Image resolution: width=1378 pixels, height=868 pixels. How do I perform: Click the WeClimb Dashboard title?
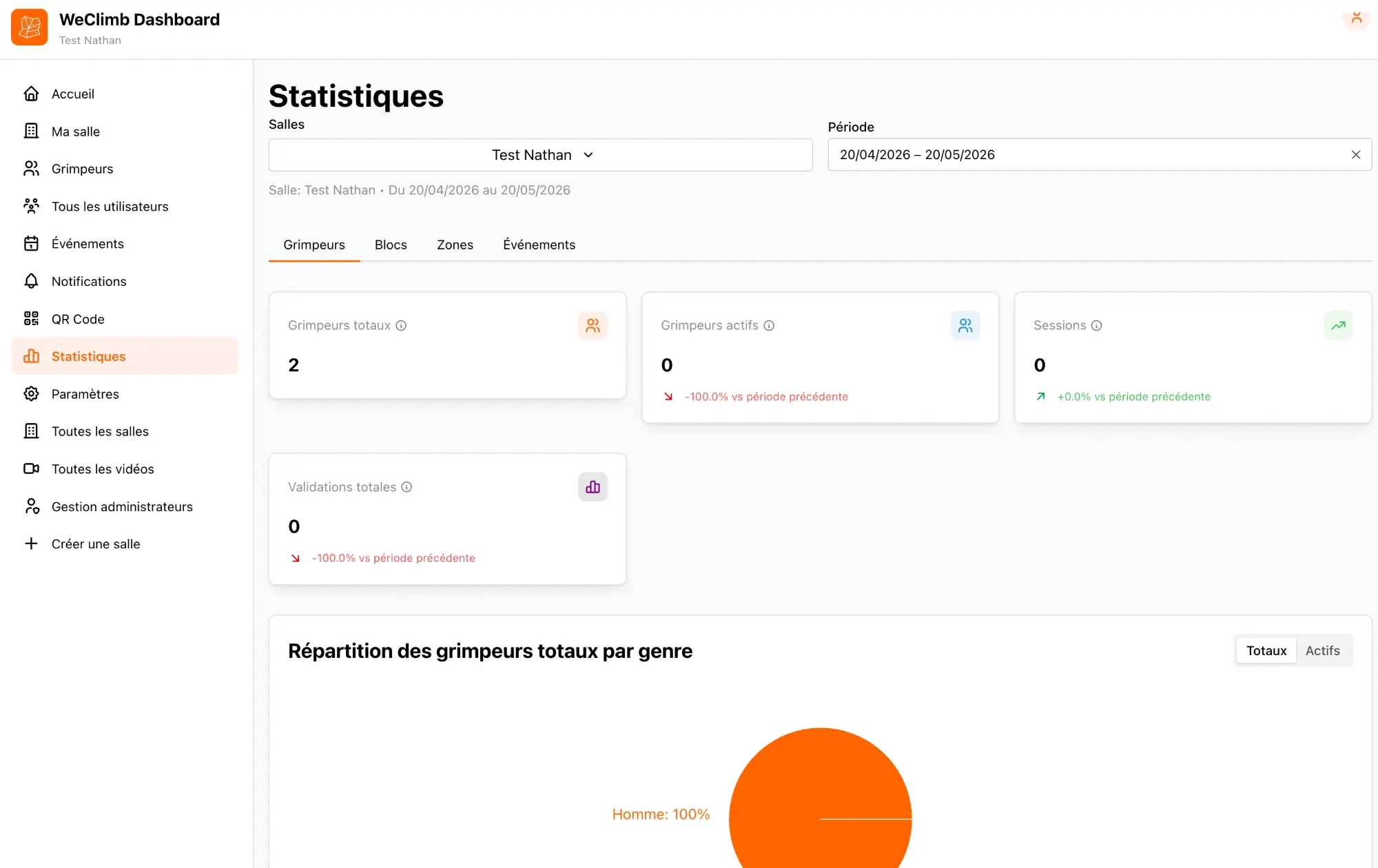coord(139,20)
